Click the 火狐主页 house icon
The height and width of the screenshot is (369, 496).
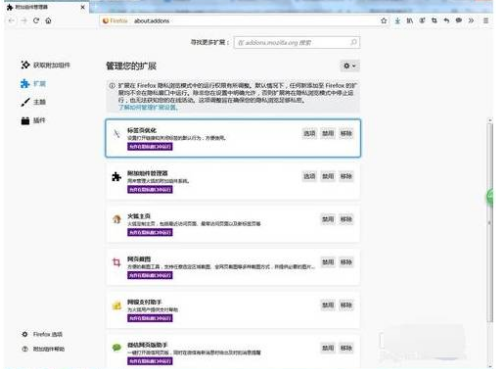pos(116,219)
